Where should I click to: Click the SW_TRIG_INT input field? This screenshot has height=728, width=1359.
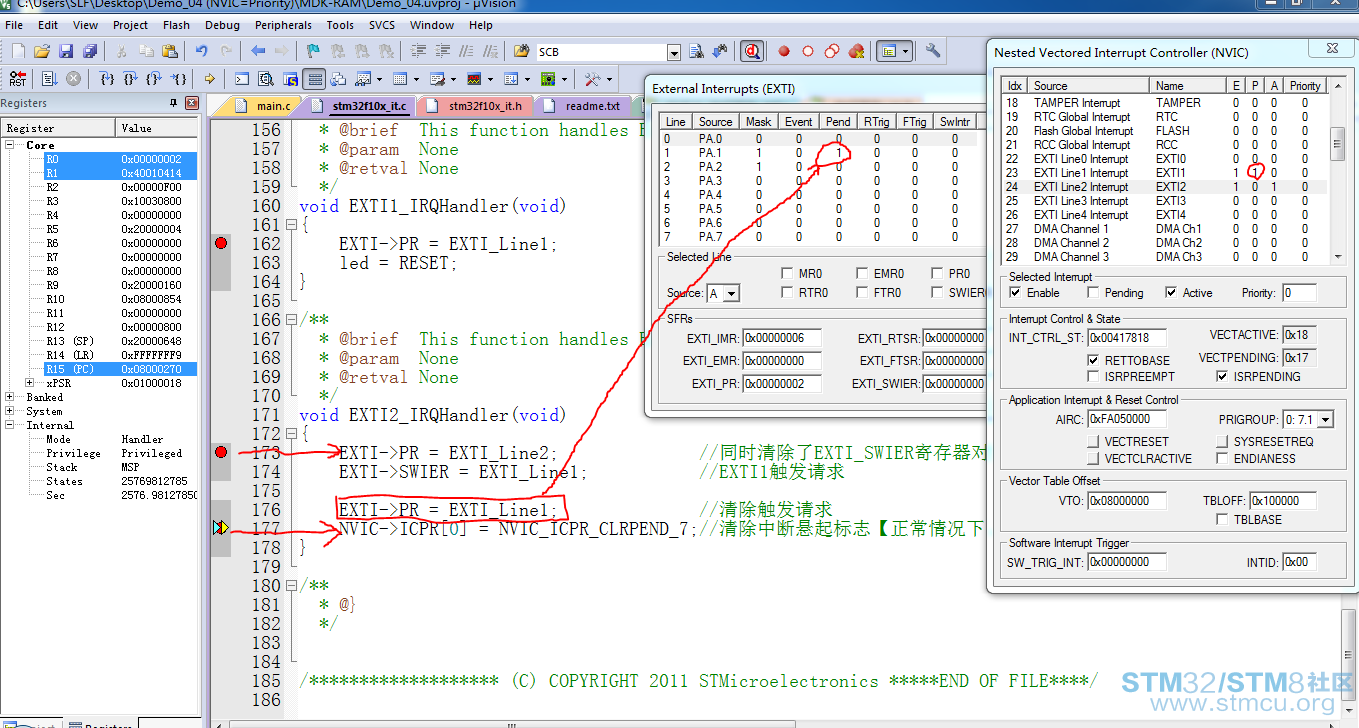(1125, 562)
